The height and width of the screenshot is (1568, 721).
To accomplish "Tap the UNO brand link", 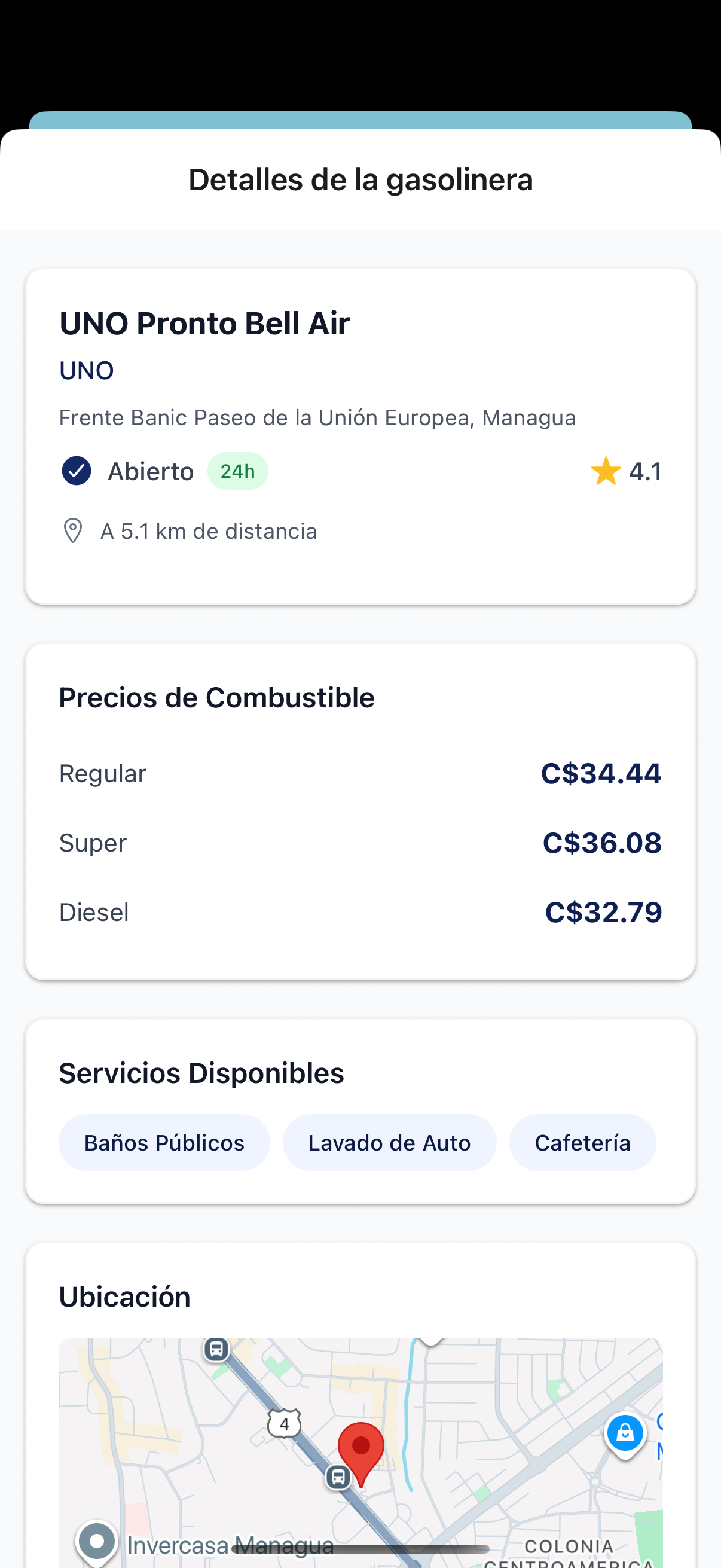I will tap(87, 371).
